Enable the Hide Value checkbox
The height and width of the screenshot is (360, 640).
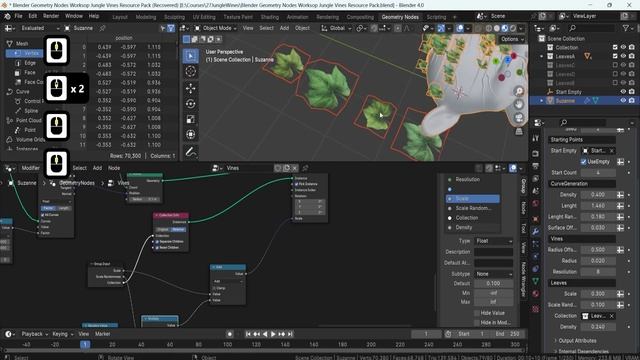[x=477, y=313]
